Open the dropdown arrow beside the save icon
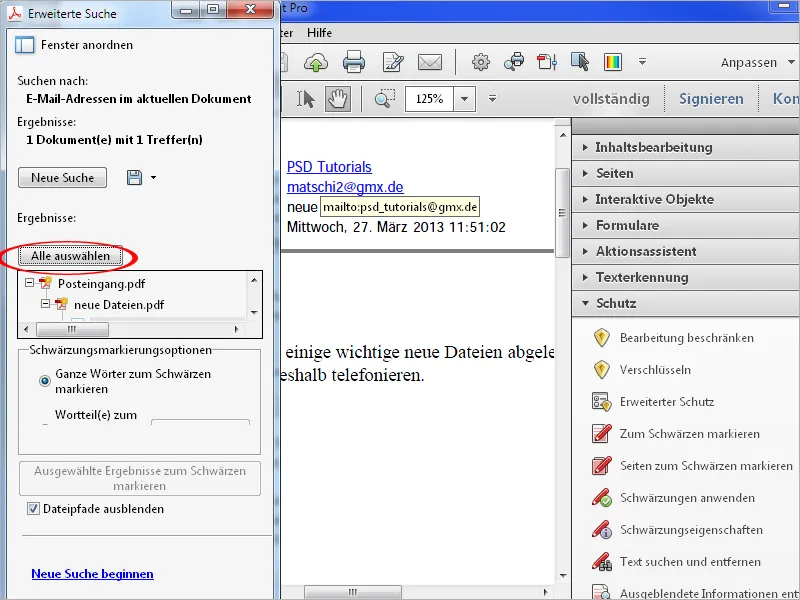This screenshot has height=600, width=800. [153, 178]
